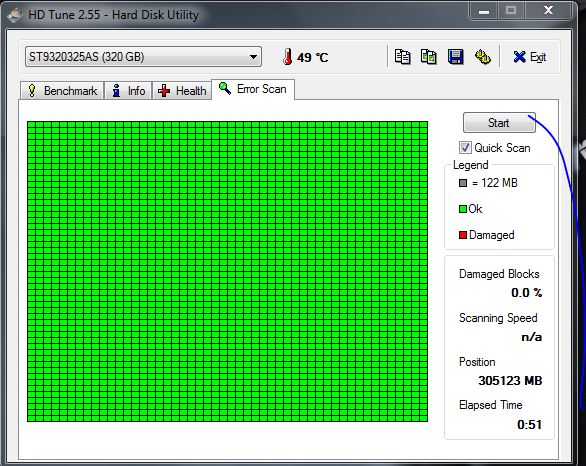Open the Info tab
Screen dimensions: 586x466
coord(128,90)
